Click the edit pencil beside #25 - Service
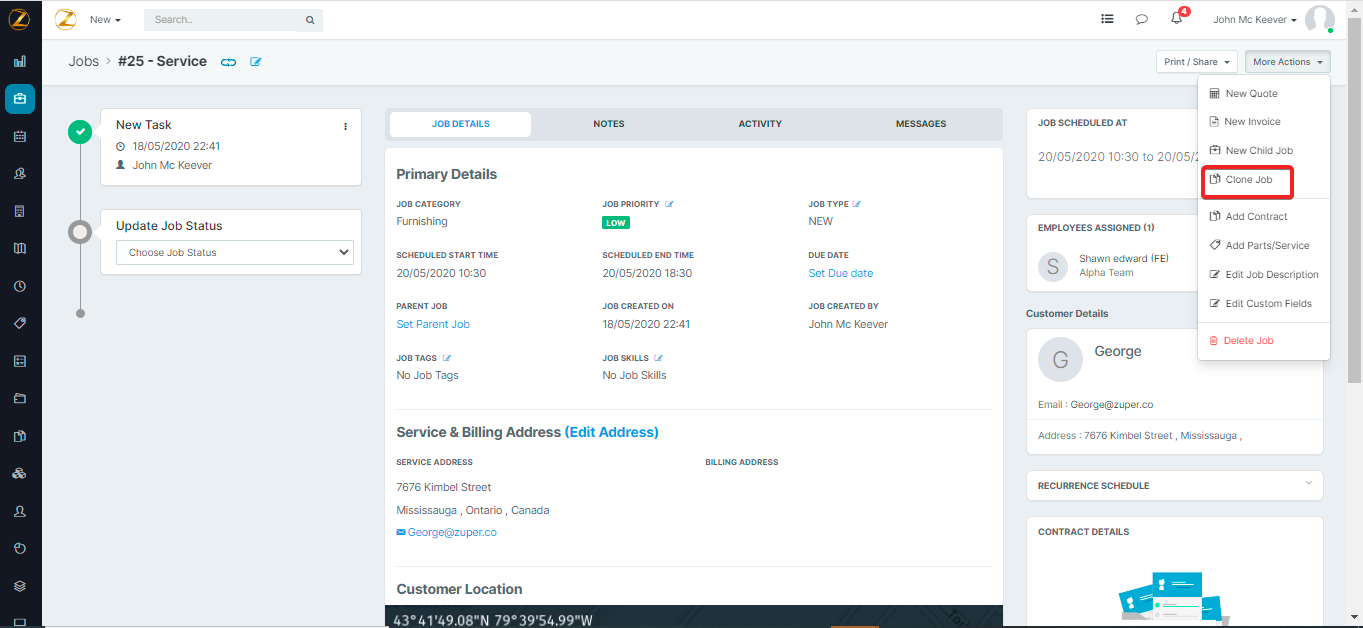Screen dimensions: 1363x628 pyautogui.click(x=256, y=62)
